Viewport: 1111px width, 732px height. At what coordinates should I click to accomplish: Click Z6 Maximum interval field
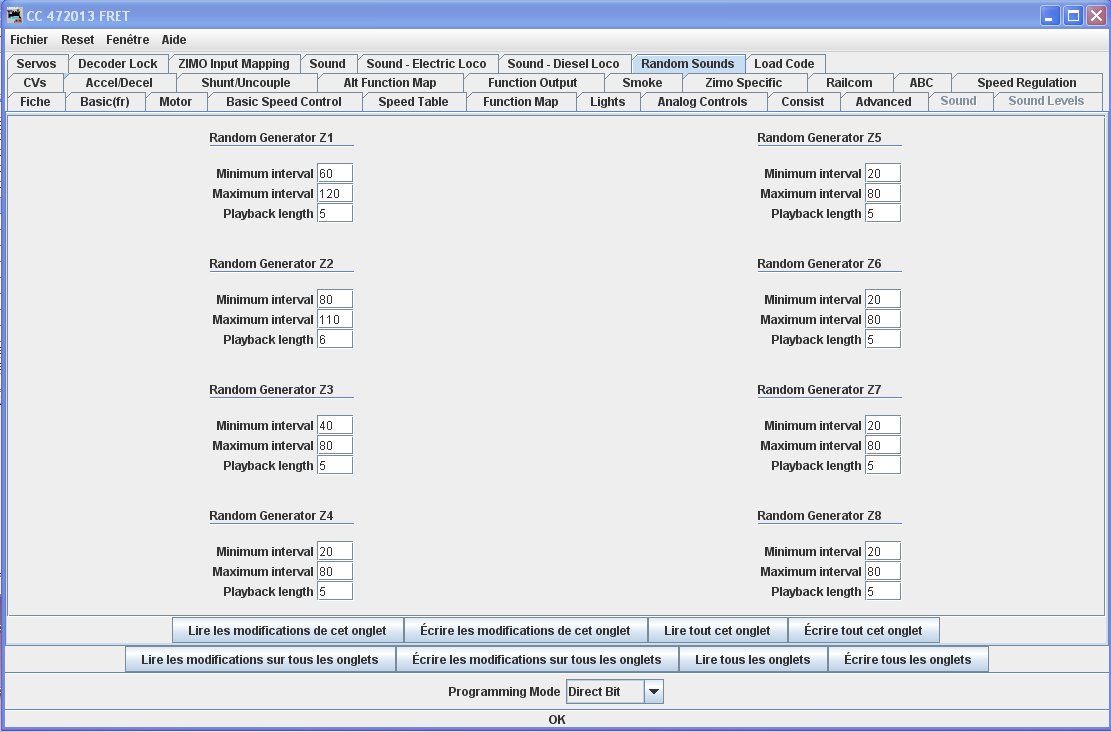point(883,320)
